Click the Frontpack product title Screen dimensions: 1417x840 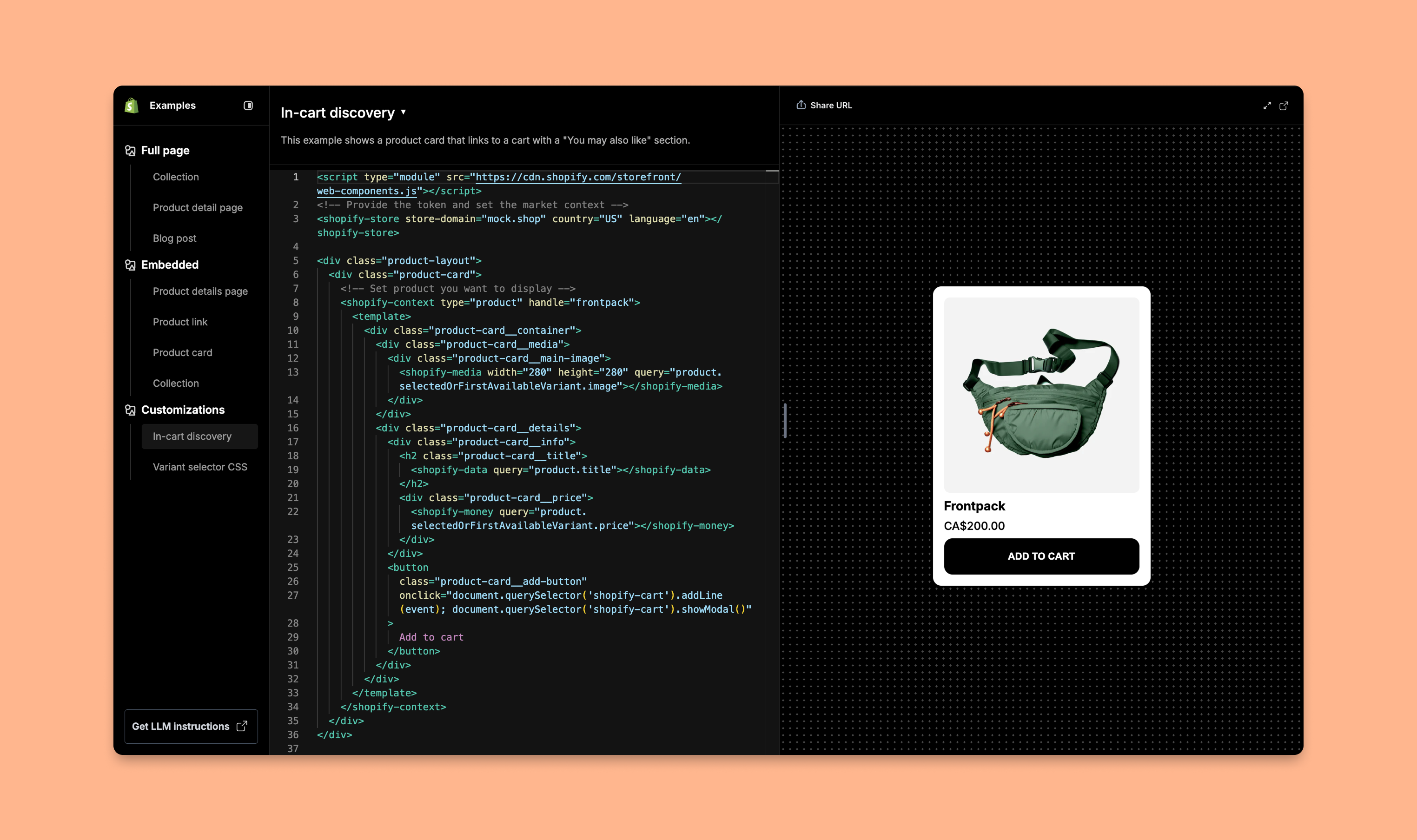pos(974,506)
